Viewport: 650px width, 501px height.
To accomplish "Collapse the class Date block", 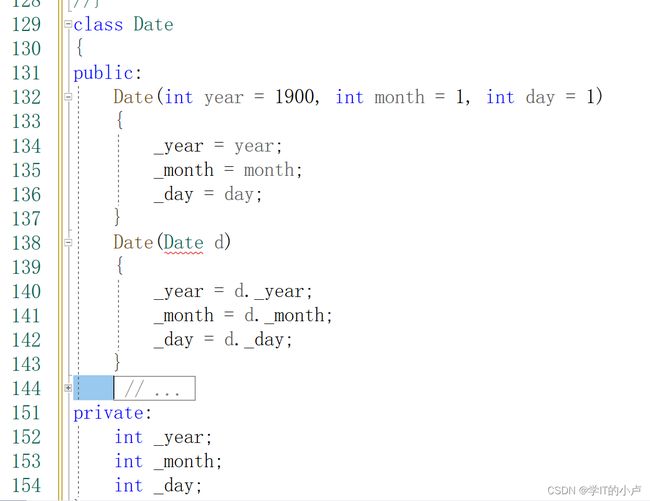I will tap(68, 24).
